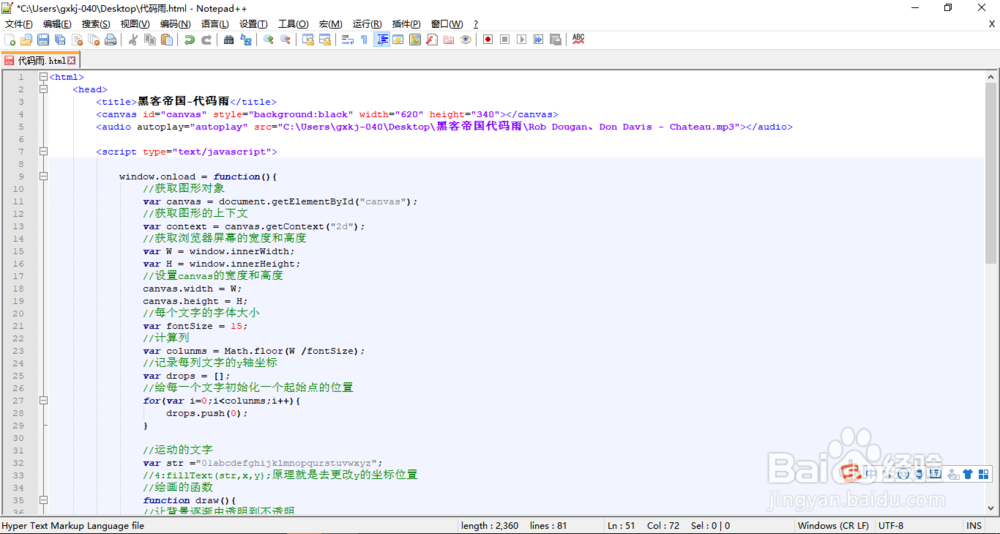Open Find with binoculars icon

pos(228,40)
